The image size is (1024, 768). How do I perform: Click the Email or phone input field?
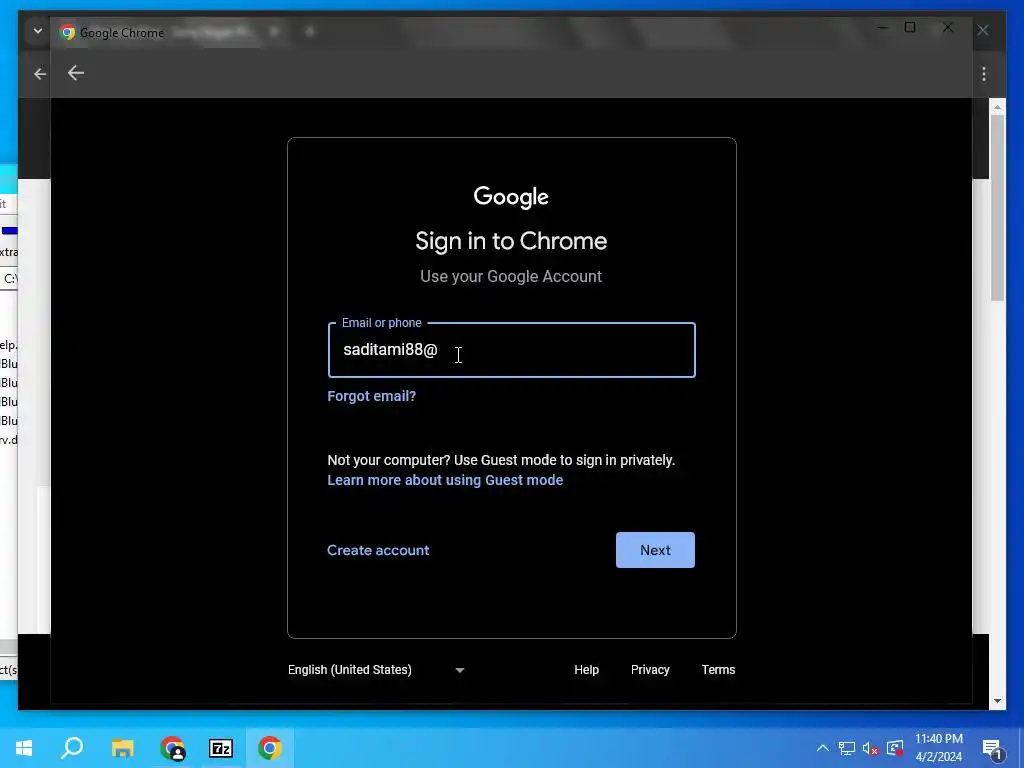coord(511,350)
